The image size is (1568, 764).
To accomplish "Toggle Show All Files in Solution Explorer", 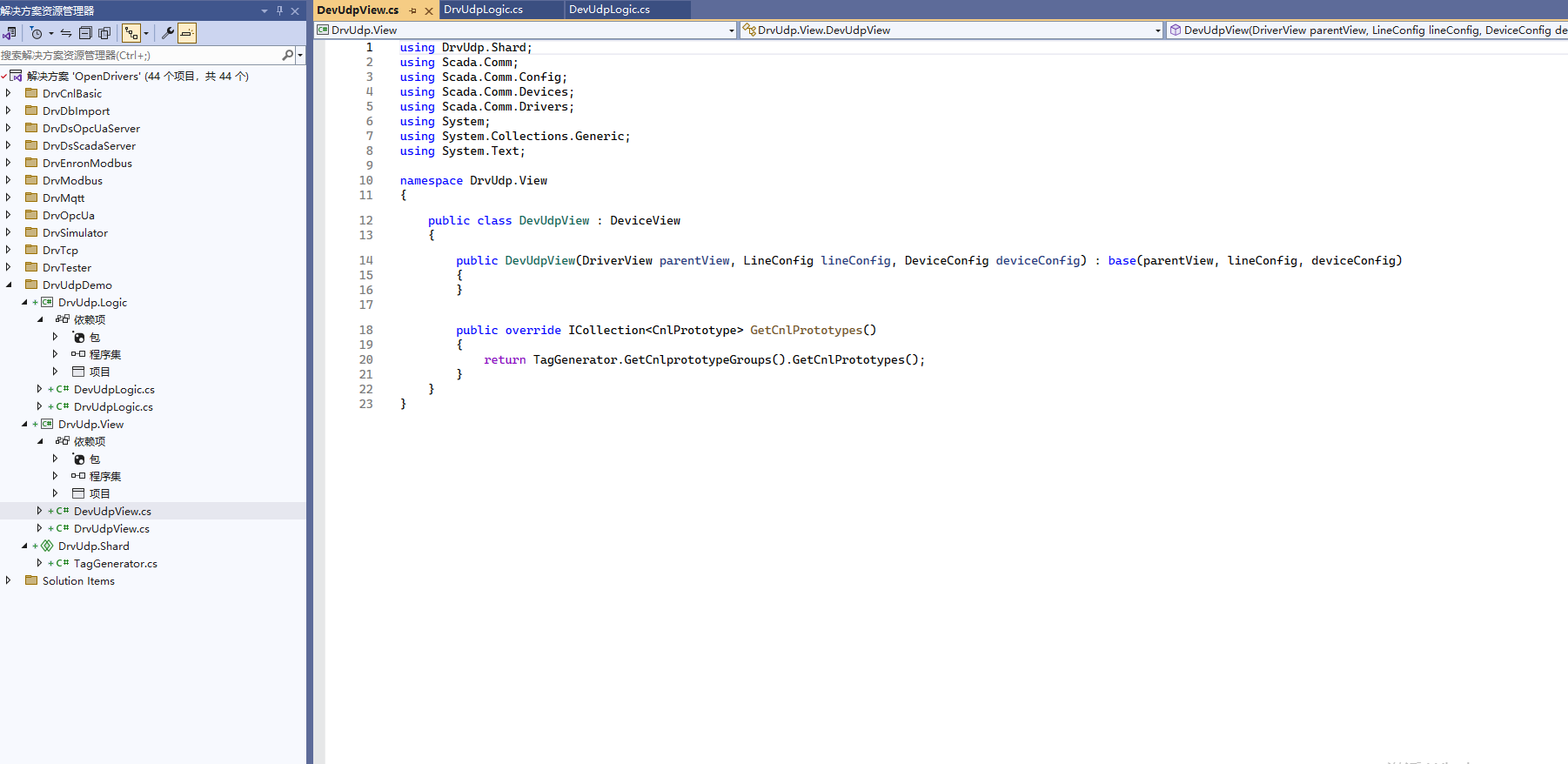I will tap(104, 33).
